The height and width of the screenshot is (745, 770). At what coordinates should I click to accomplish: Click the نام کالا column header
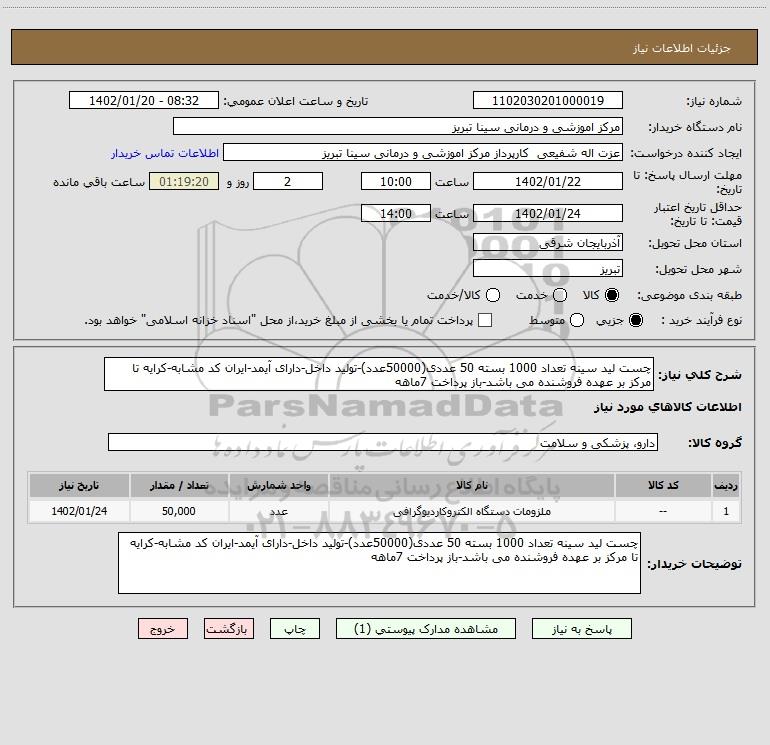471,485
